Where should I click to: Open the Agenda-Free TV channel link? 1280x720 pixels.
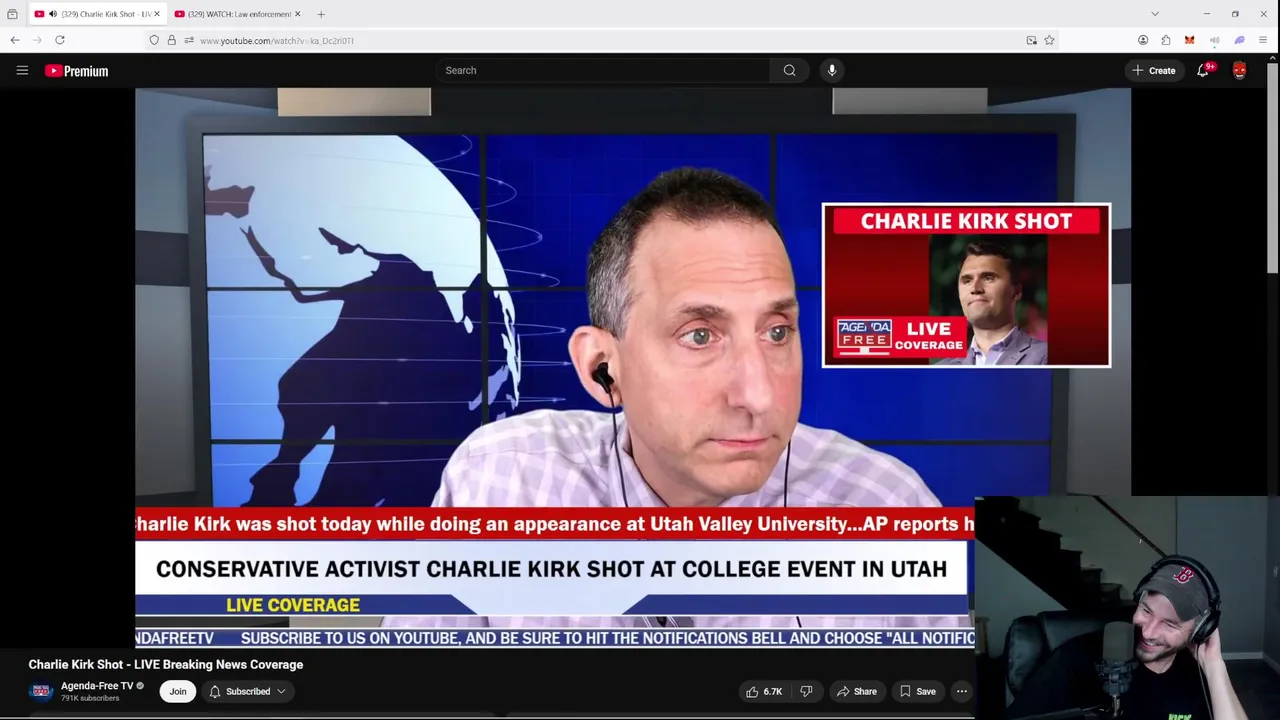pyautogui.click(x=97, y=686)
